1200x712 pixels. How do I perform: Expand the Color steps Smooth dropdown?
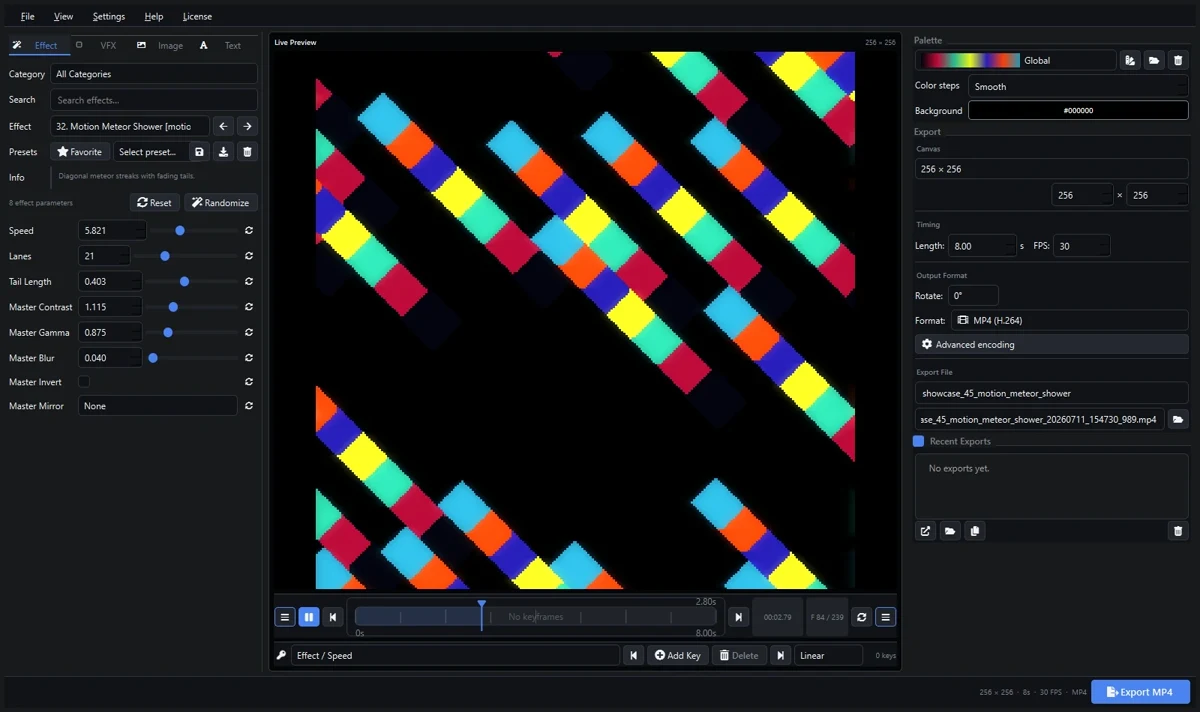coord(1078,86)
